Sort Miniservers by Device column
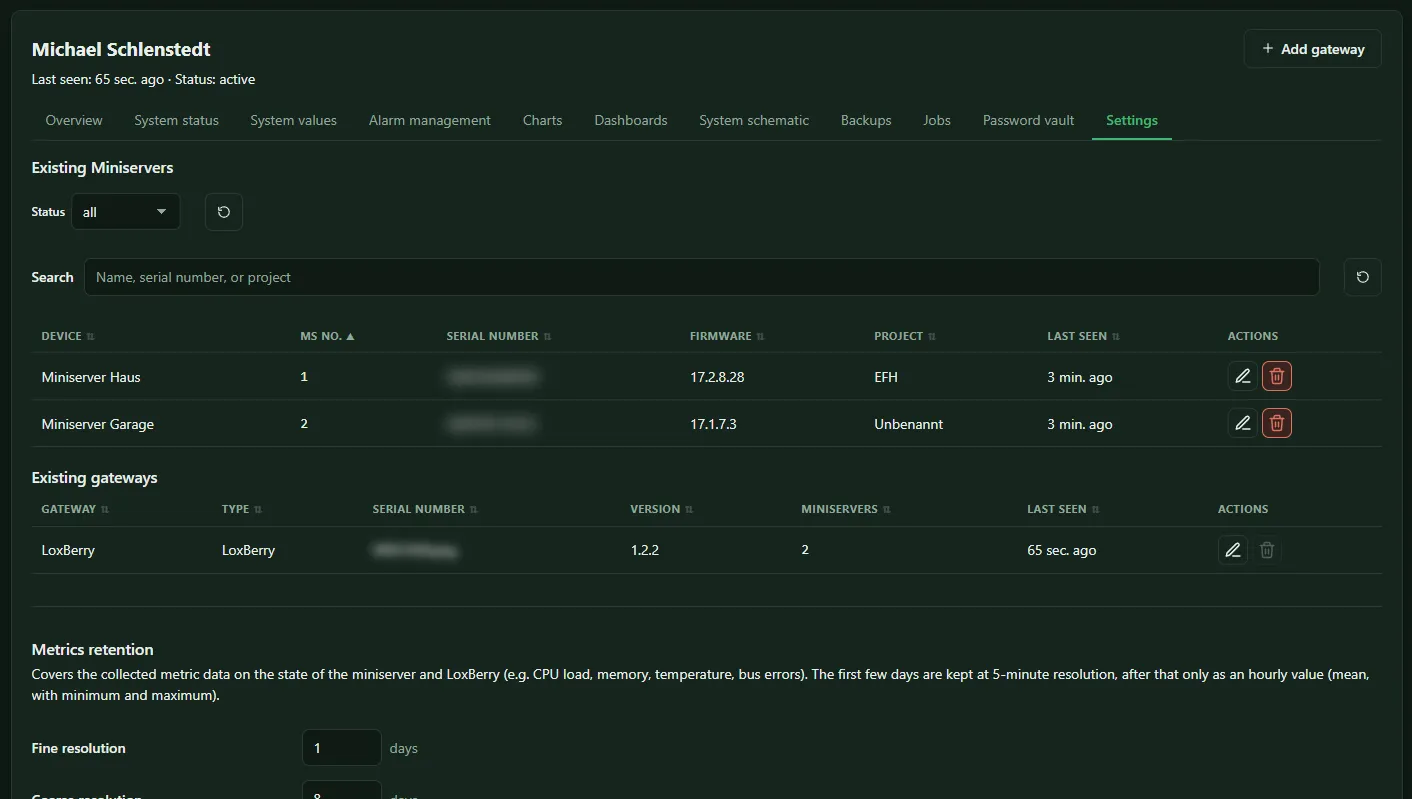1412x799 pixels. [68, 336]
